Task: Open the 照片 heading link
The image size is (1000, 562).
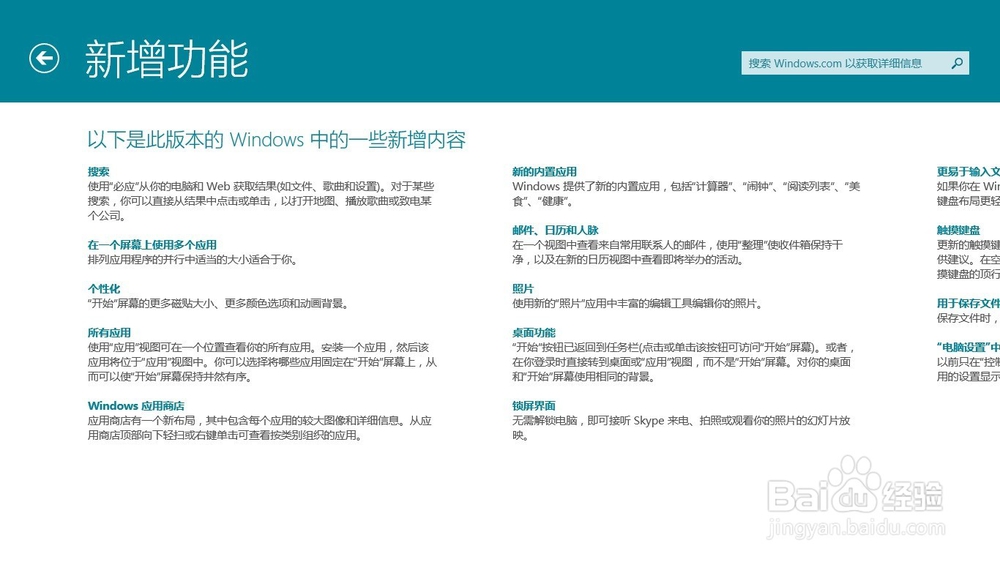Action: [522, 289]
